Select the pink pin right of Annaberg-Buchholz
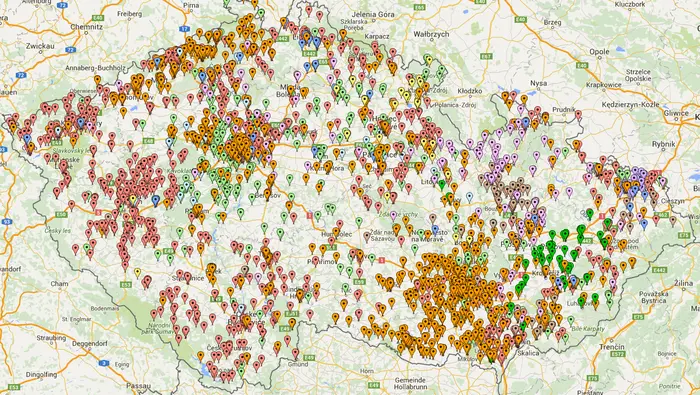The height and width of the screenshot is (395, 700). pos(119,84)
